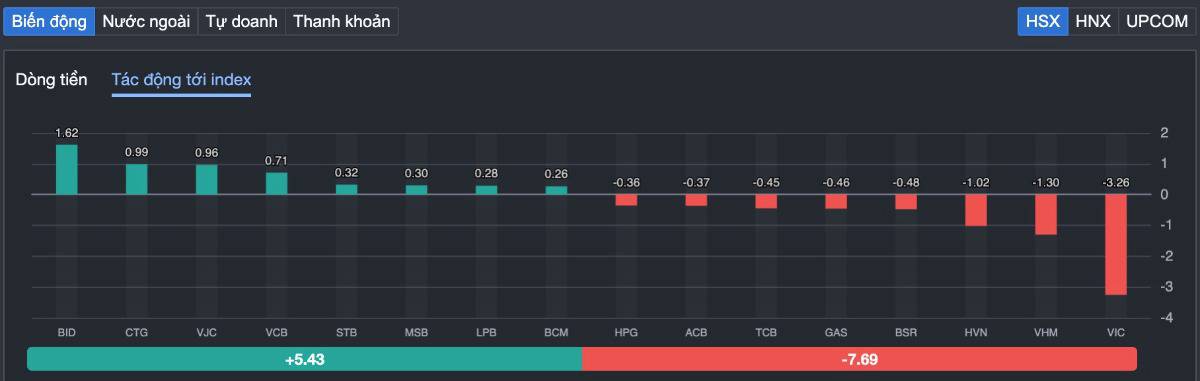The image size is (1200, 381).
Task: Click the CTG green bar
Action: (x=137, y=179)
